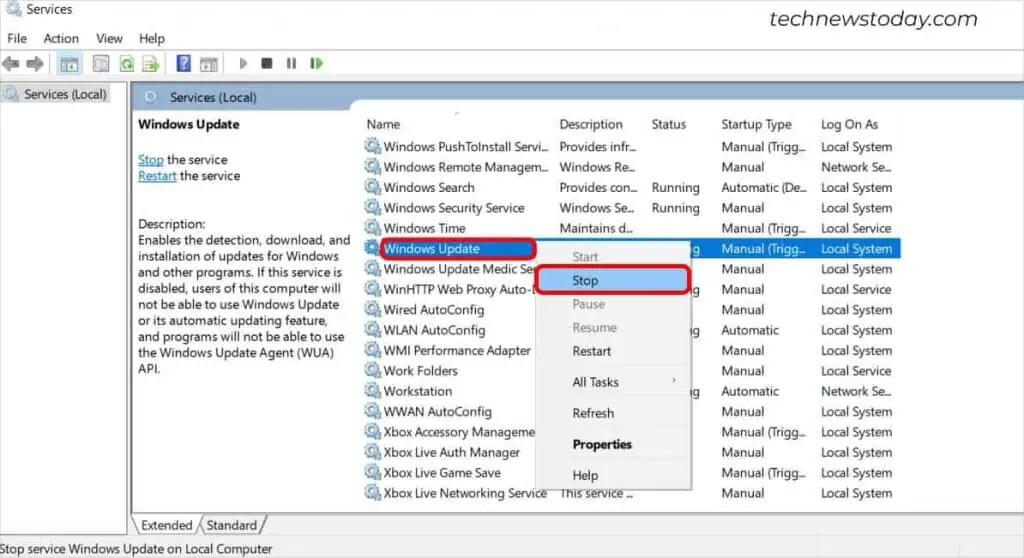Select Services (Local) in the tree

(65, 94)
